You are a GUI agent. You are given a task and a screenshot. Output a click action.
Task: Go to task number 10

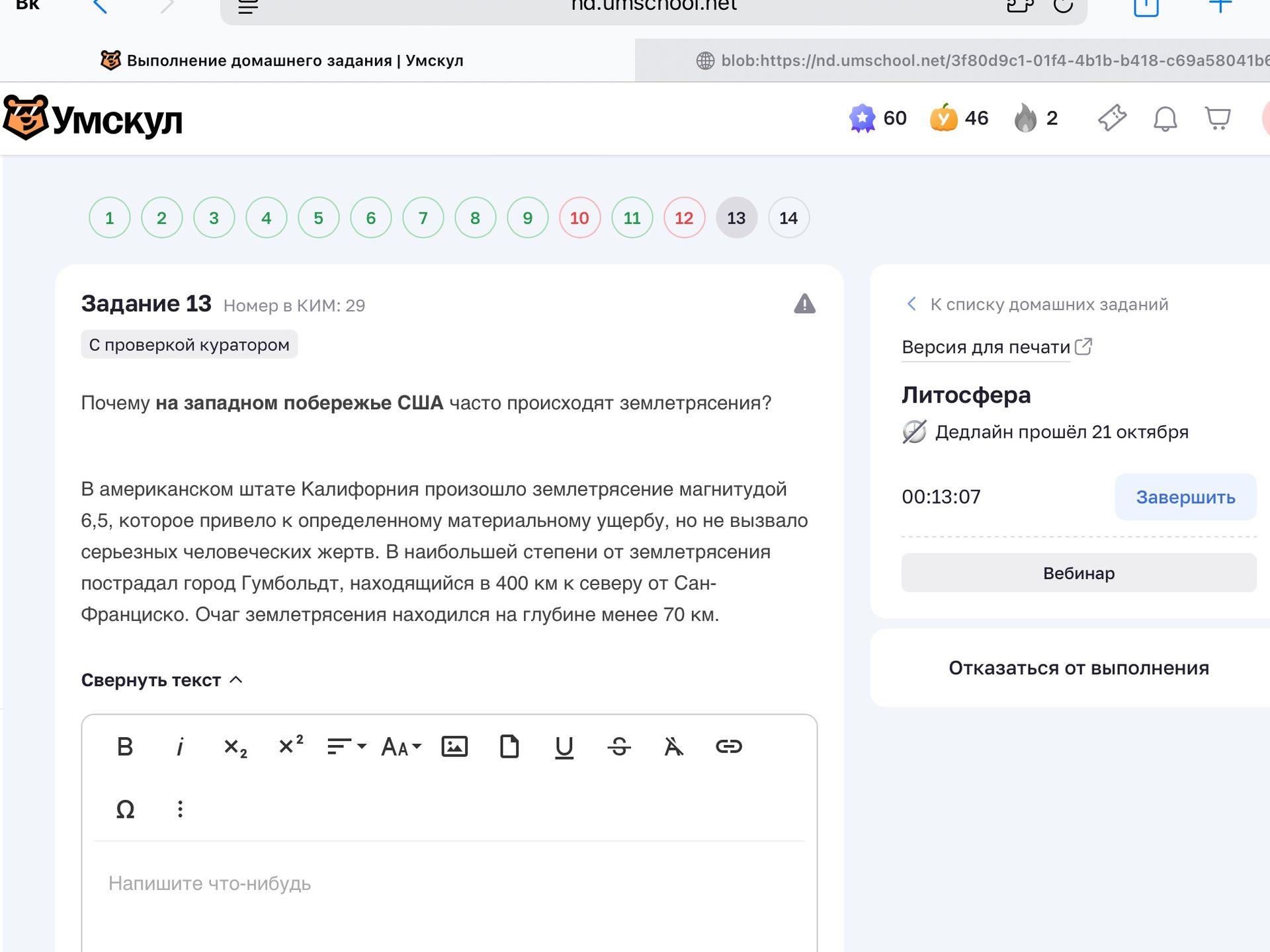[x=579, y=218]
